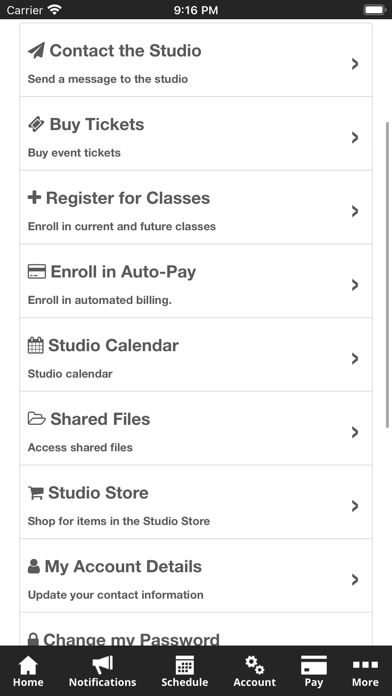Tap the lock icon for Change my Password

coord(33,639)
